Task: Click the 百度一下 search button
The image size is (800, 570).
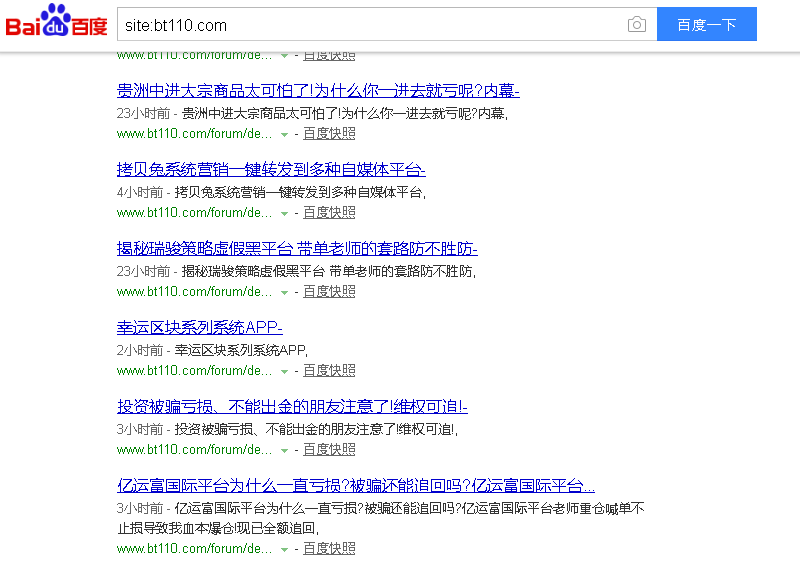Action: (707, 24)
